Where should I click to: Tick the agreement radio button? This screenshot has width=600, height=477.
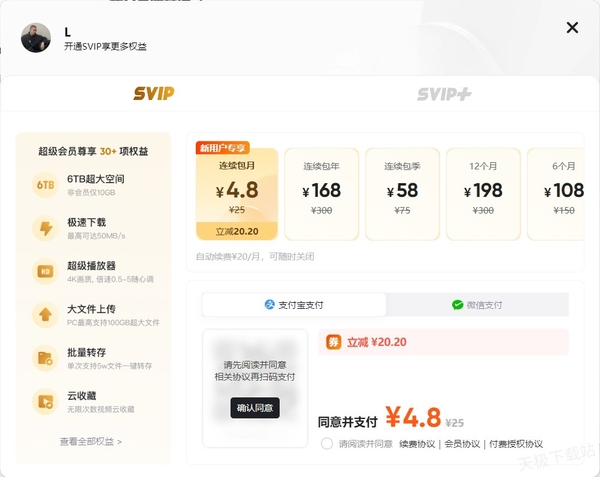click(x=327, y=444)
